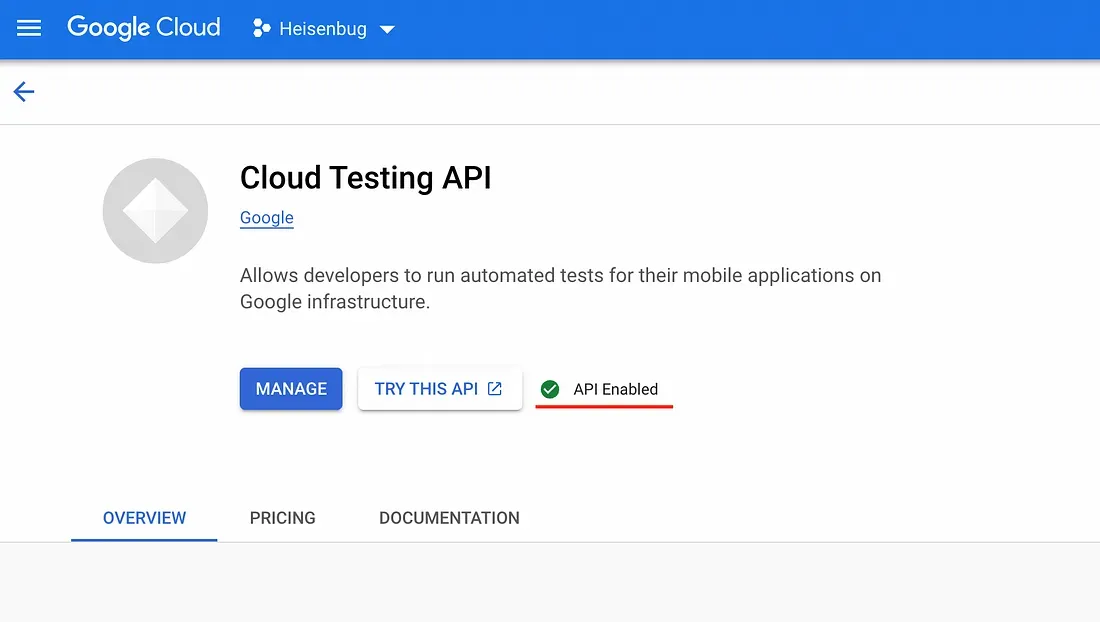Image resolution: width=1100 pixels, height=622 pixels.
Task: Switch to the OVERVIEW tab
Action: click(145, 518)
